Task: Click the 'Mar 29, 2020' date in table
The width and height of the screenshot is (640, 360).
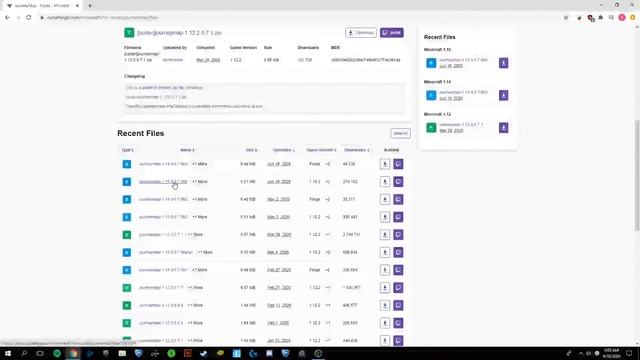Action: point(279,235)
